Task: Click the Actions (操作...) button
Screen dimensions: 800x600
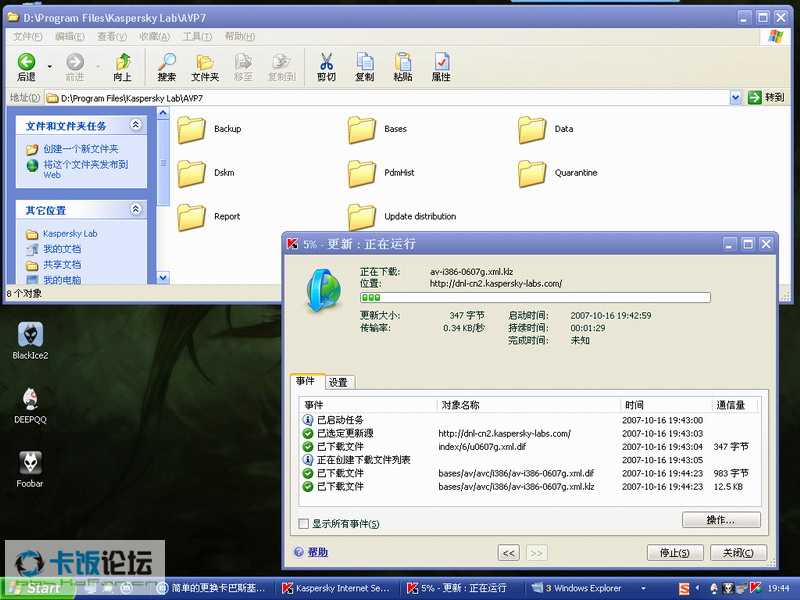Action: tap(720, 520)
